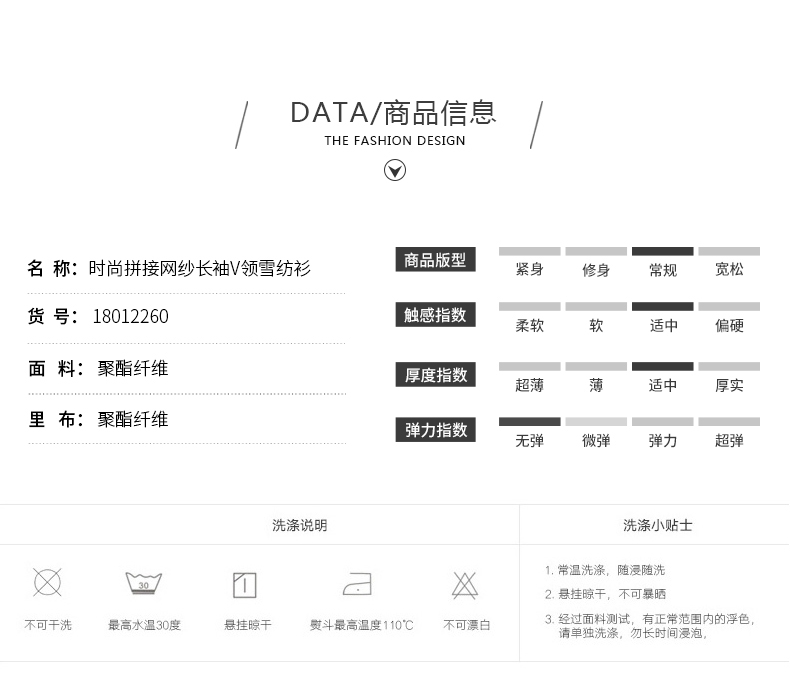The image size is (790, 697).
Task: Click the 商品版型 label
Action: [435, 261]
